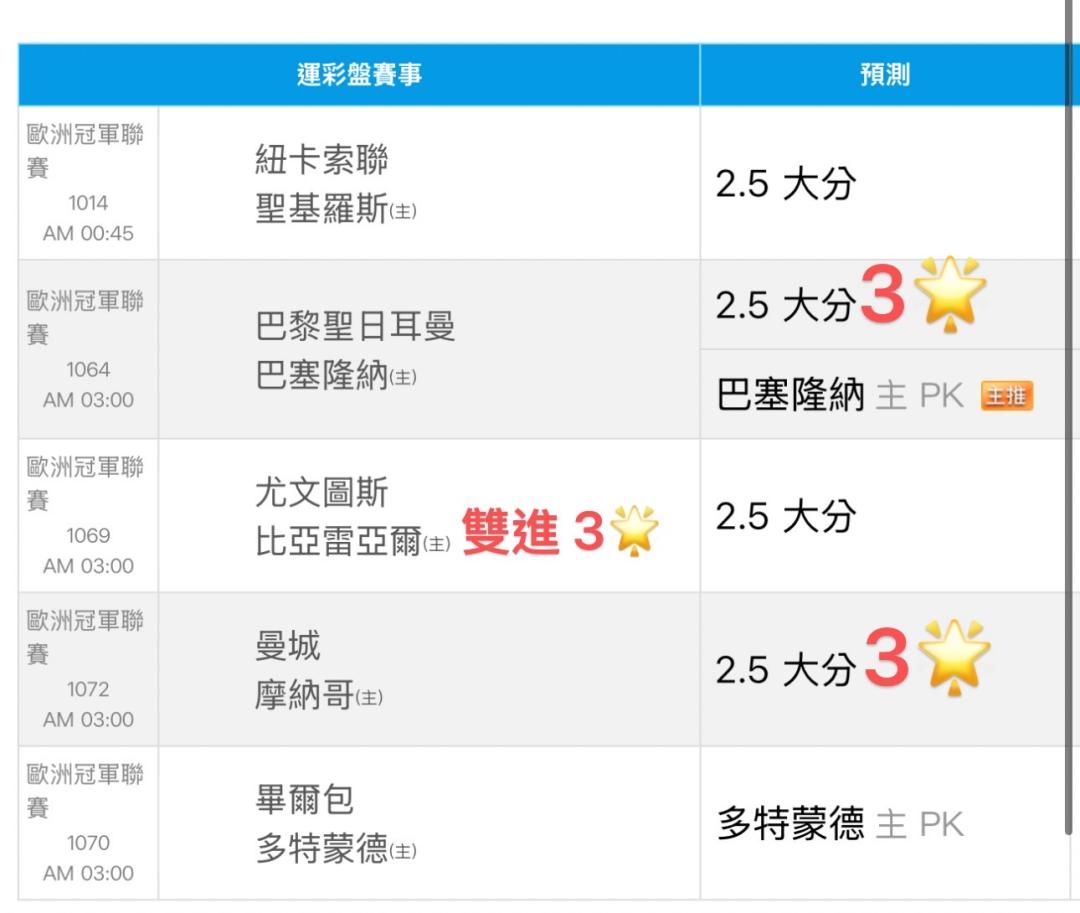Select the 多特蒙德 主 PK prediction
This screenshot has width=1080, height=913.
840,825
